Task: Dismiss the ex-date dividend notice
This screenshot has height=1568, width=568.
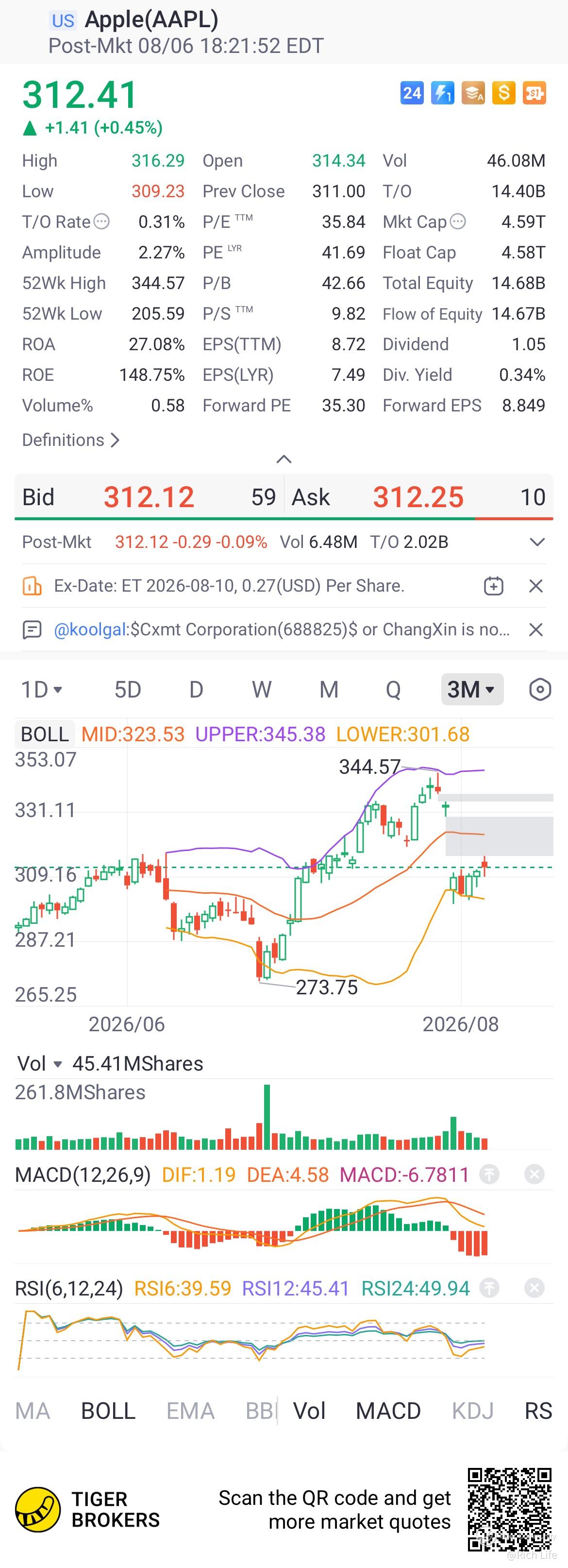Action: click(536, 586)
